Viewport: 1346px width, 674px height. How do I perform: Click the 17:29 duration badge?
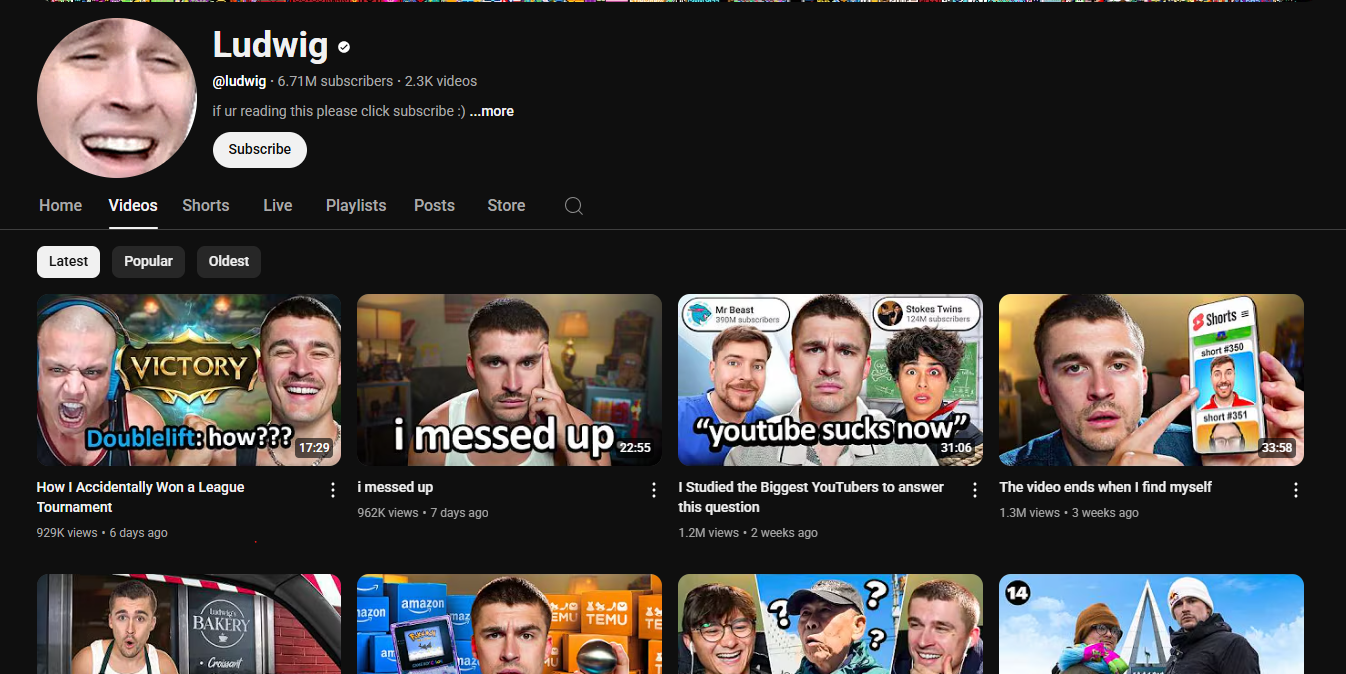[x=314, y=448]
